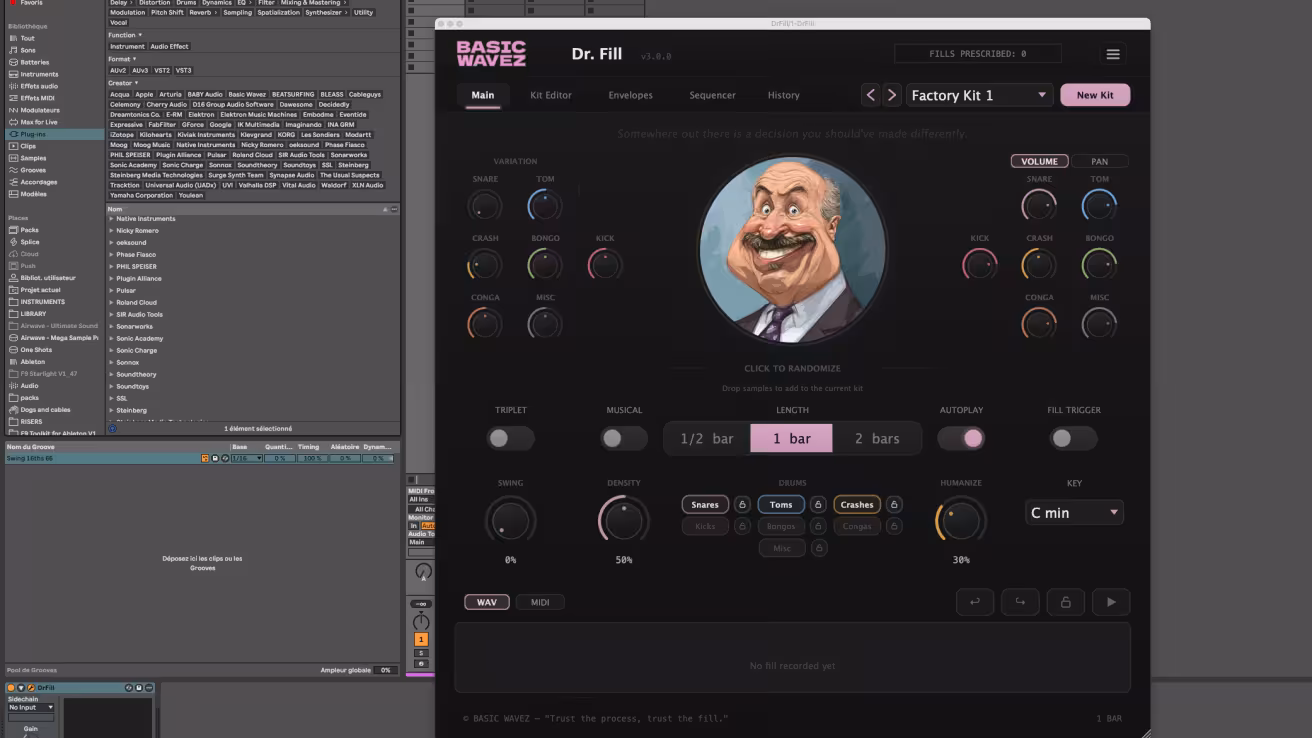Open Splice in Ableton Places

click(x=30, y=242)
